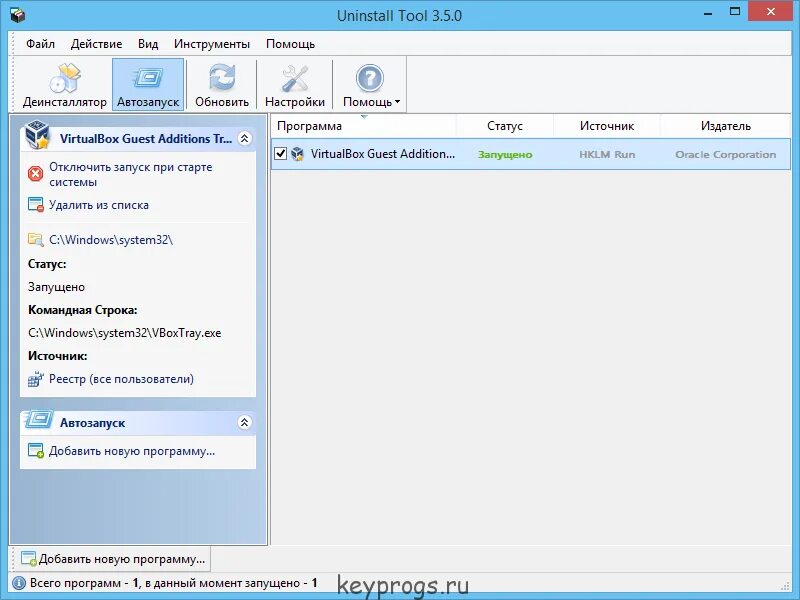Viewport: 800px width, 600px height.
Task: Open the Действие menu
Action: [x=96, y=44]
